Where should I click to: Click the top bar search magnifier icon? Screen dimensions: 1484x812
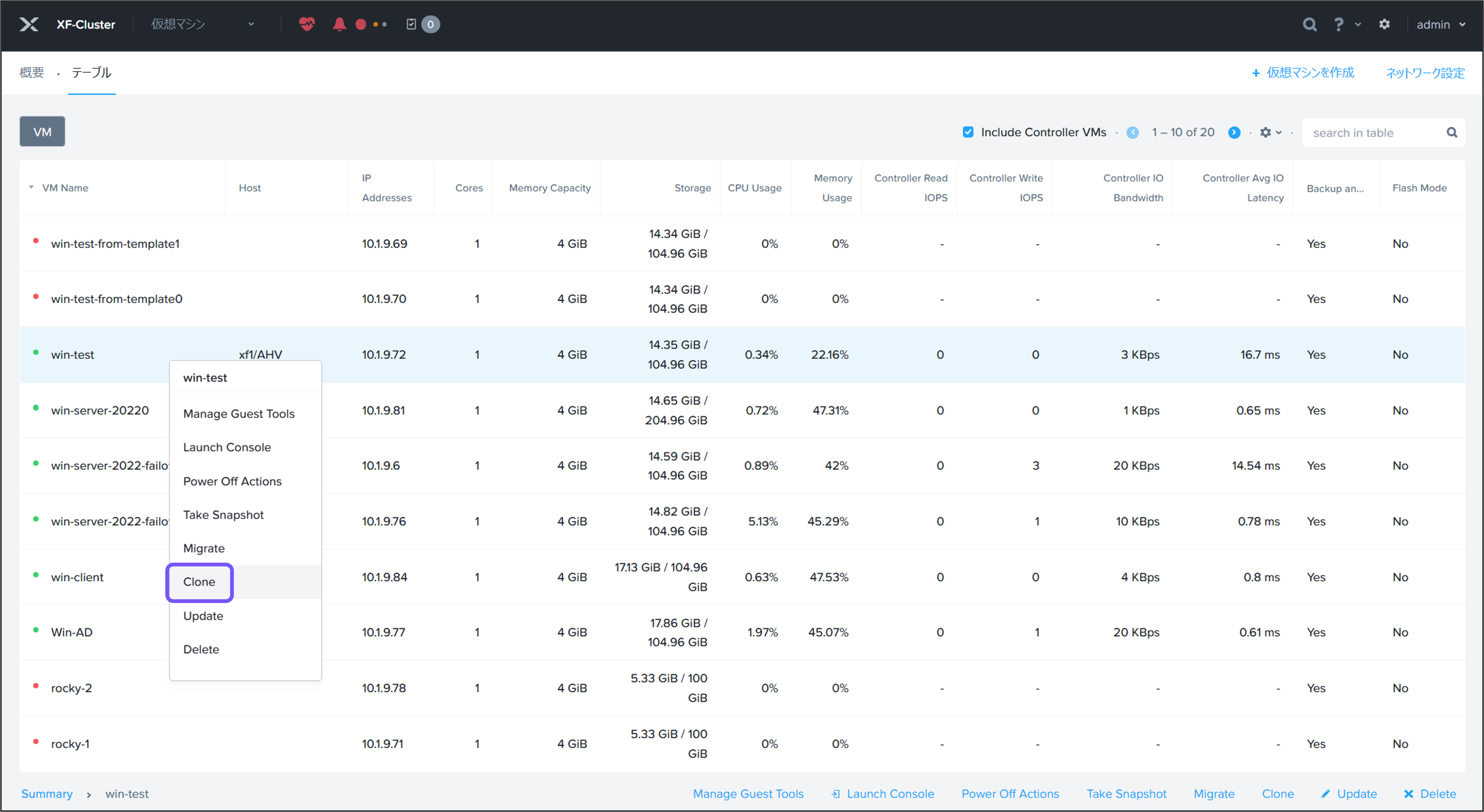click(1309, 24)
